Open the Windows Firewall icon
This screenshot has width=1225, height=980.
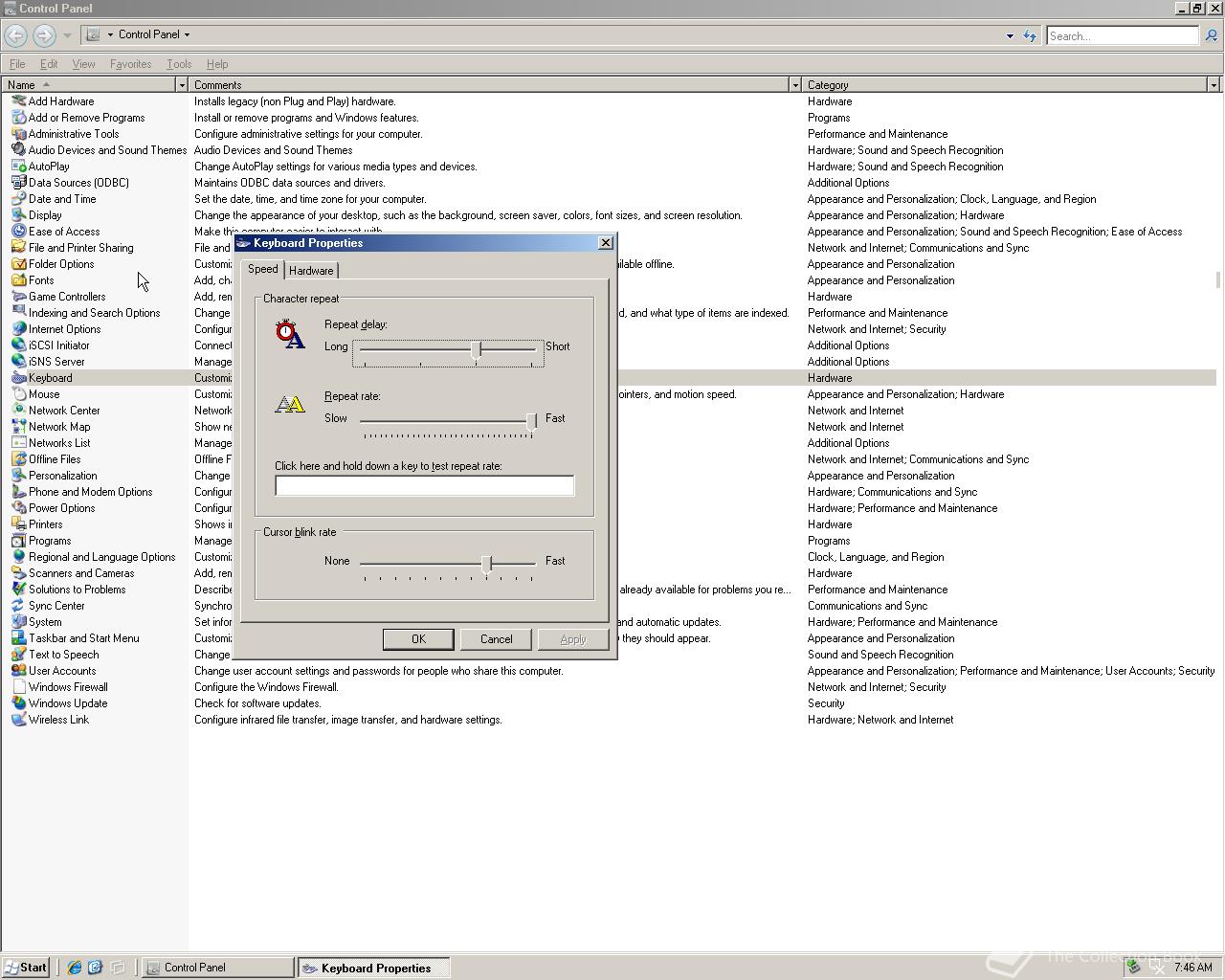coord(18,687)
